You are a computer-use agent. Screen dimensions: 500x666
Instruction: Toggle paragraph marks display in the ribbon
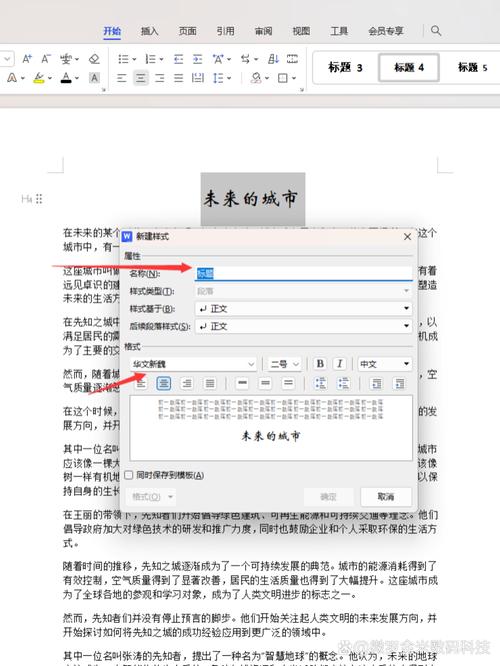pos(292,59)
